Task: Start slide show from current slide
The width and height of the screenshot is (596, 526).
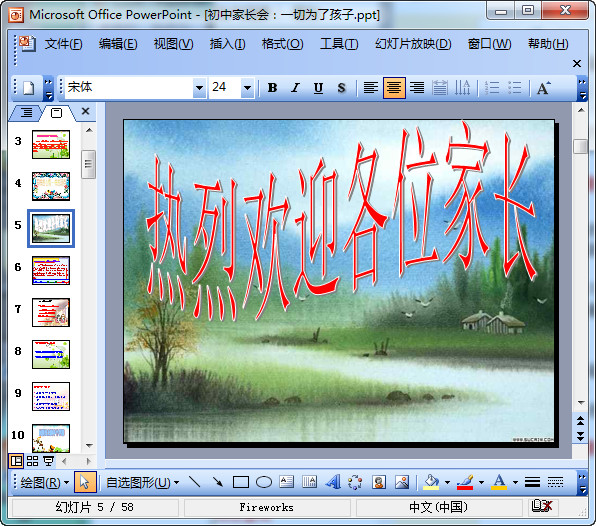Action: pyautogui.click(x=48, y=461)
